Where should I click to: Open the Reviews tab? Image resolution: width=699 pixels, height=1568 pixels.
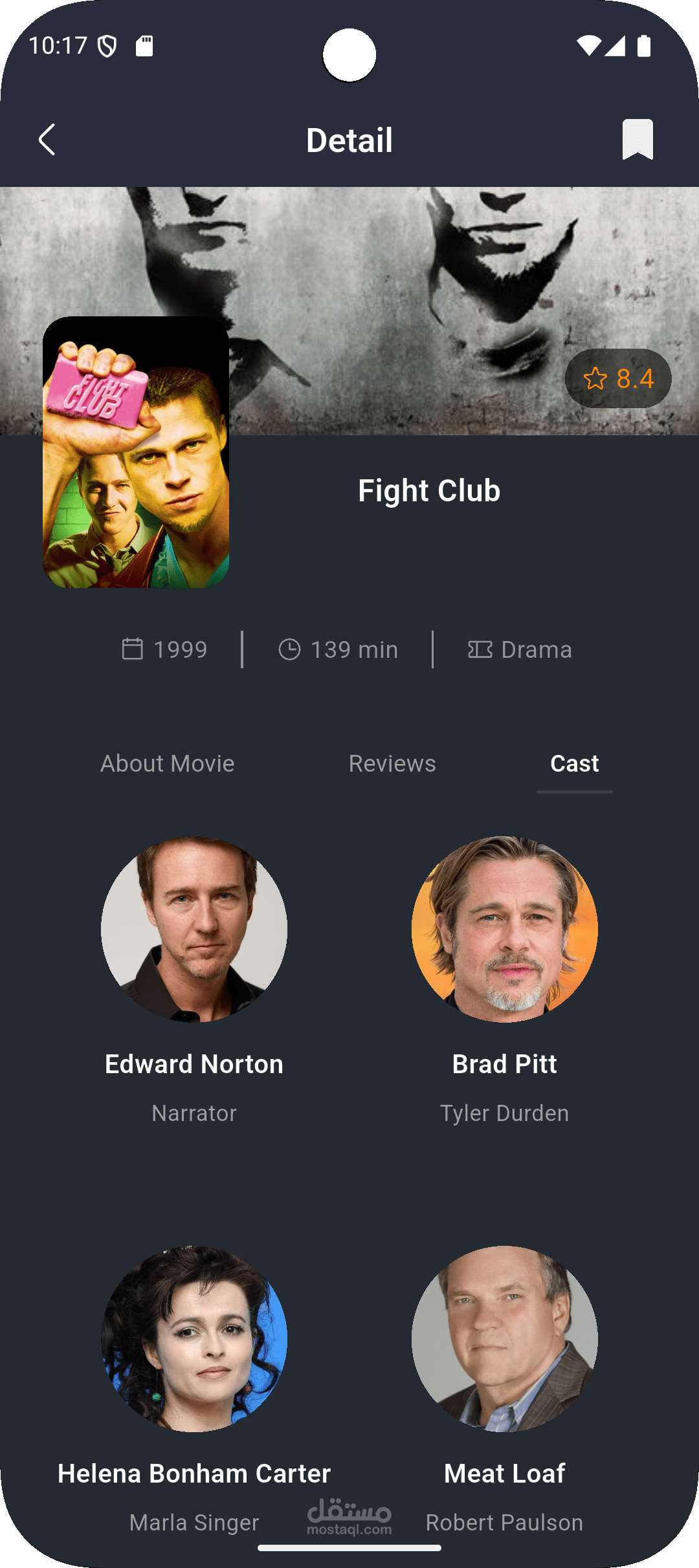tap(392, 763)
